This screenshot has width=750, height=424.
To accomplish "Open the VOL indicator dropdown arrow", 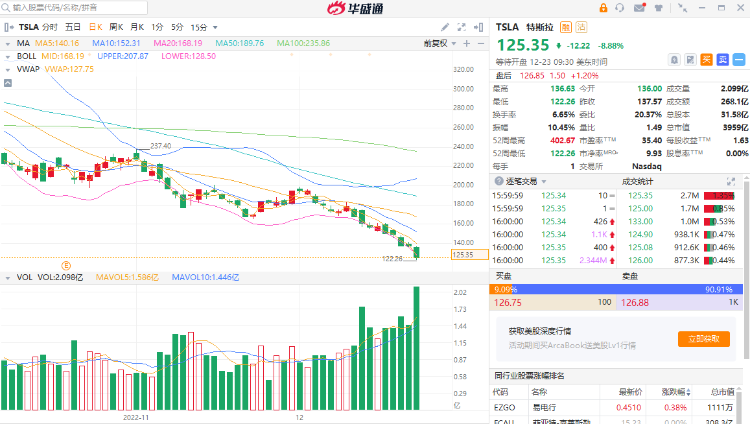I will (8, 278).
